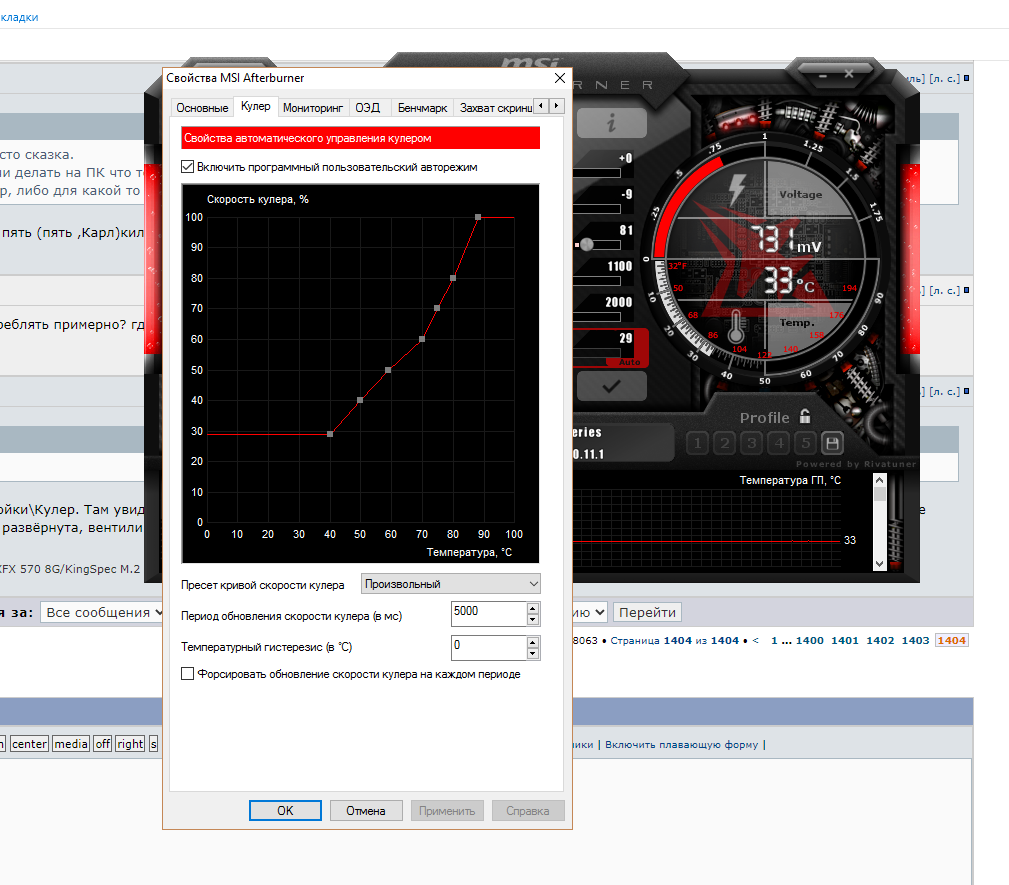Viewport: 1009px width, 885px height.
Task: Switch to the Захват скриншотов tab
Action: click(x=494, y=107)
